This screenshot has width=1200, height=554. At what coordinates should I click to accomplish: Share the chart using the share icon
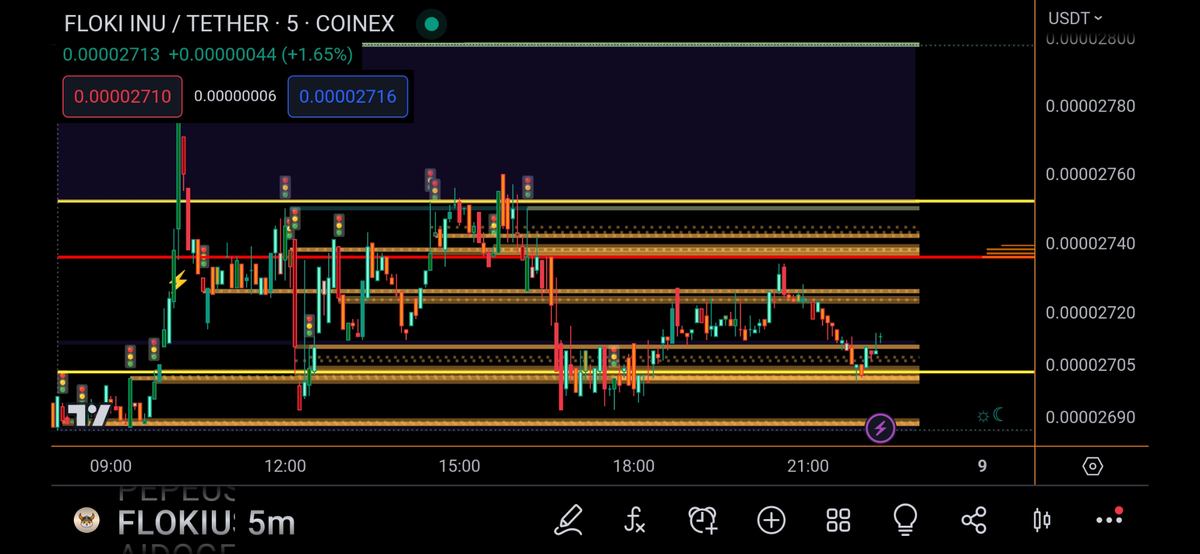973,519
